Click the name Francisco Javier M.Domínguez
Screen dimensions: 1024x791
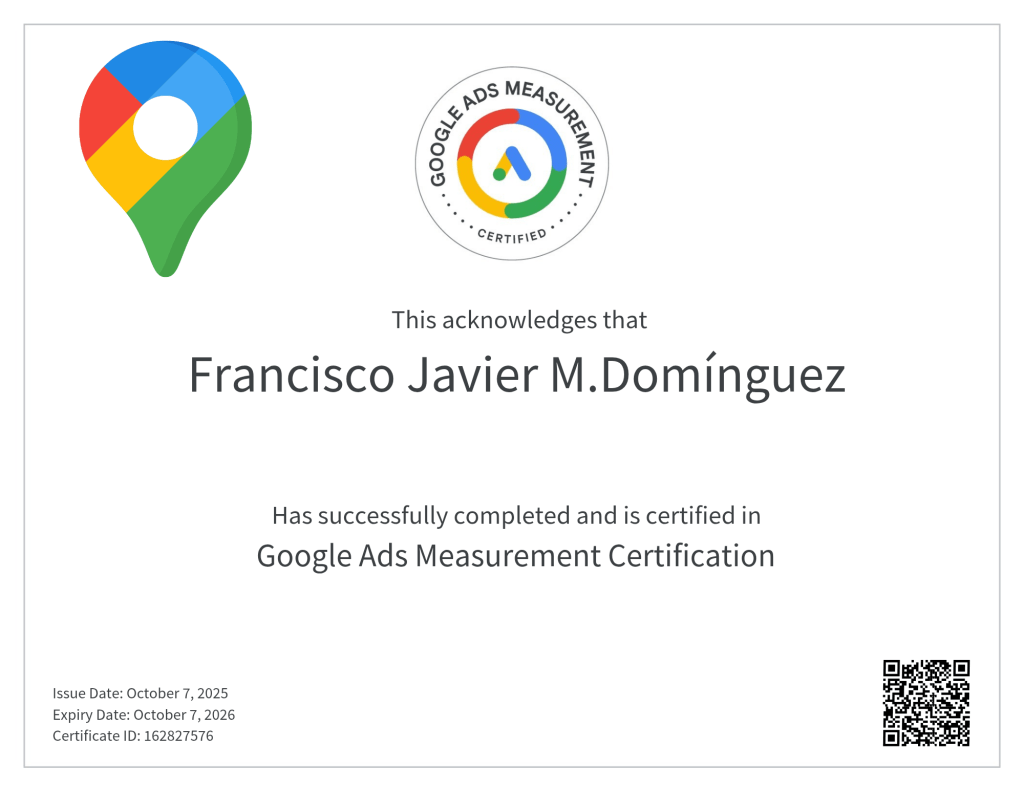517,375
